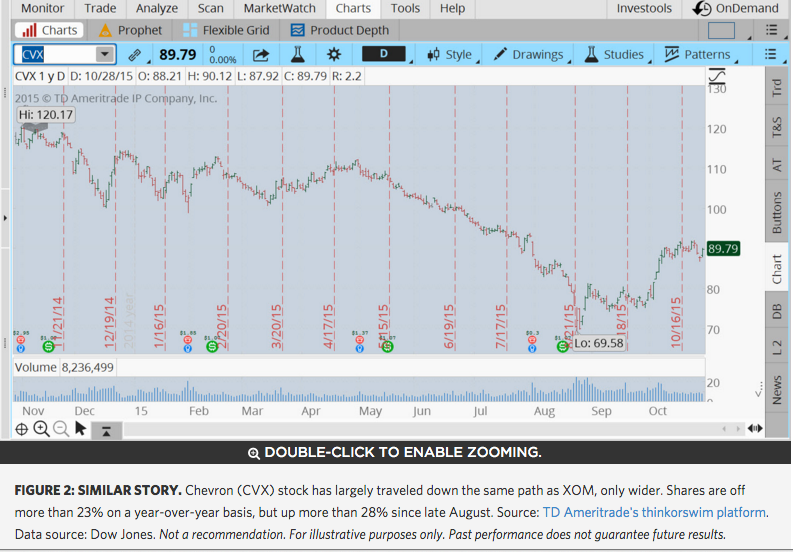Viewport: 793px width, 552px height.
Task: Click the zoom out magnifier icon
Action: pyautogui.click(x=61, y=430)
